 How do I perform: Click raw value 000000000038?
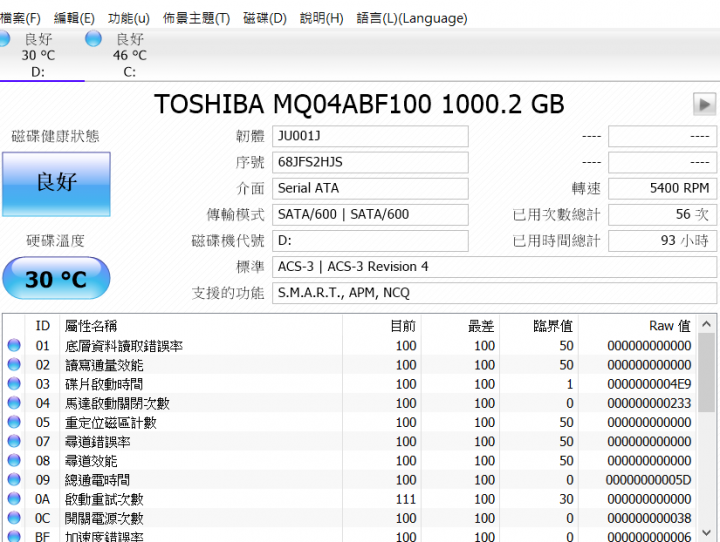tap(649, 519)
